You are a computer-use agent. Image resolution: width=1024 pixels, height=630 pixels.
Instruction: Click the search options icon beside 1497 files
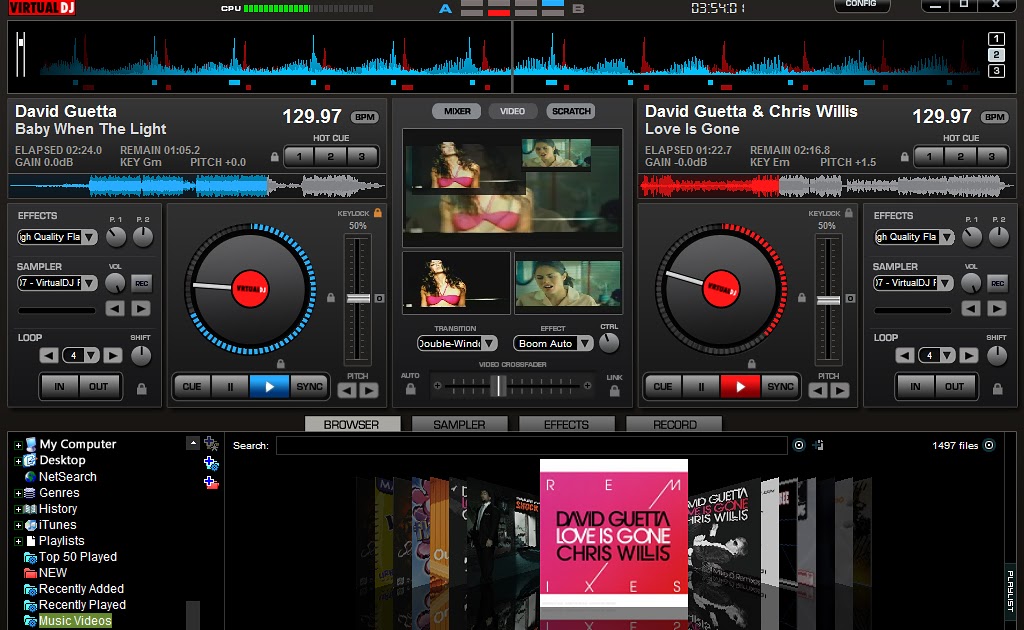(988, 445)
